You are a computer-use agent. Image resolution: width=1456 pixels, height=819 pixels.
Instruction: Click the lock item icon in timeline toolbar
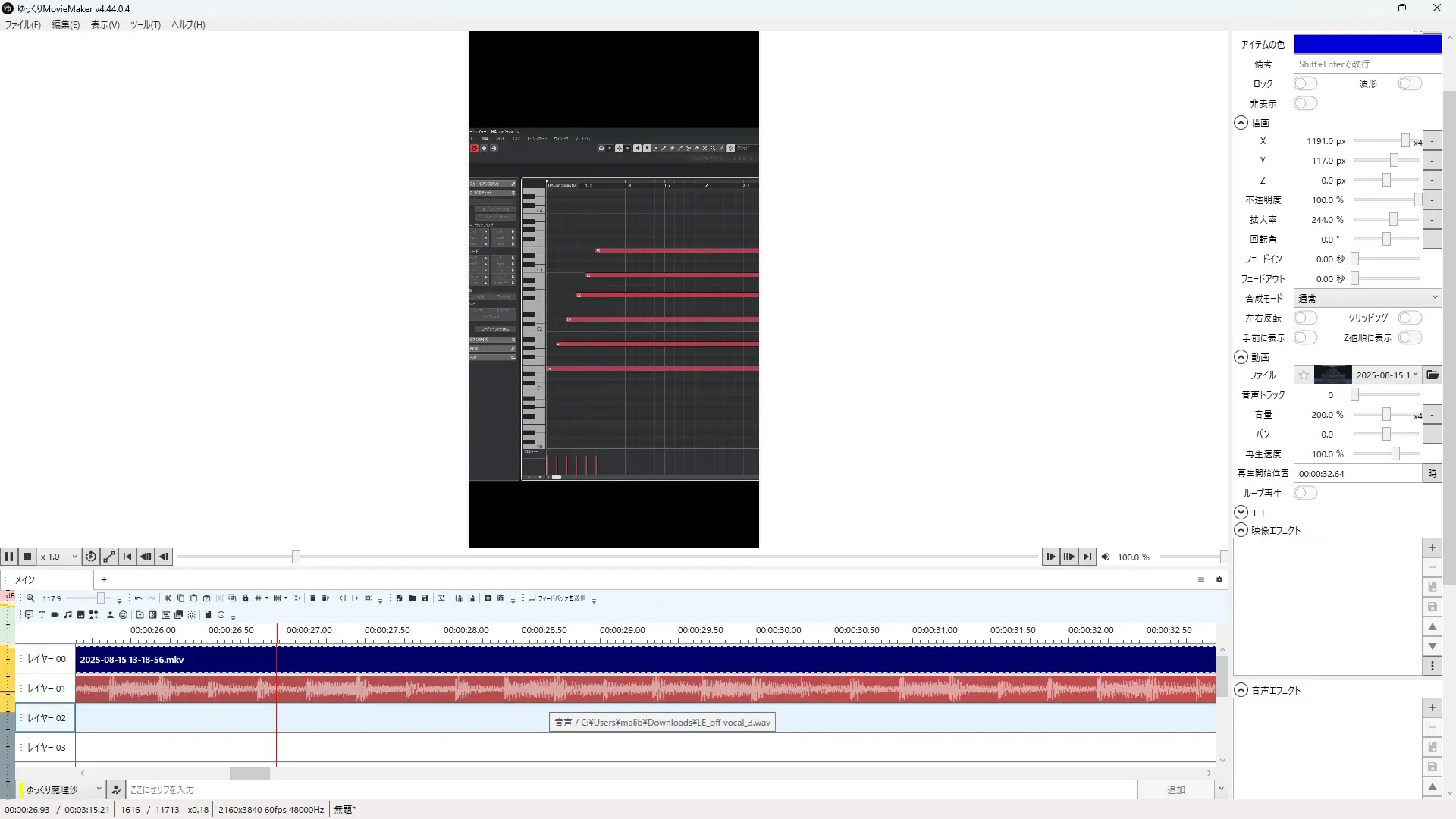245,598
